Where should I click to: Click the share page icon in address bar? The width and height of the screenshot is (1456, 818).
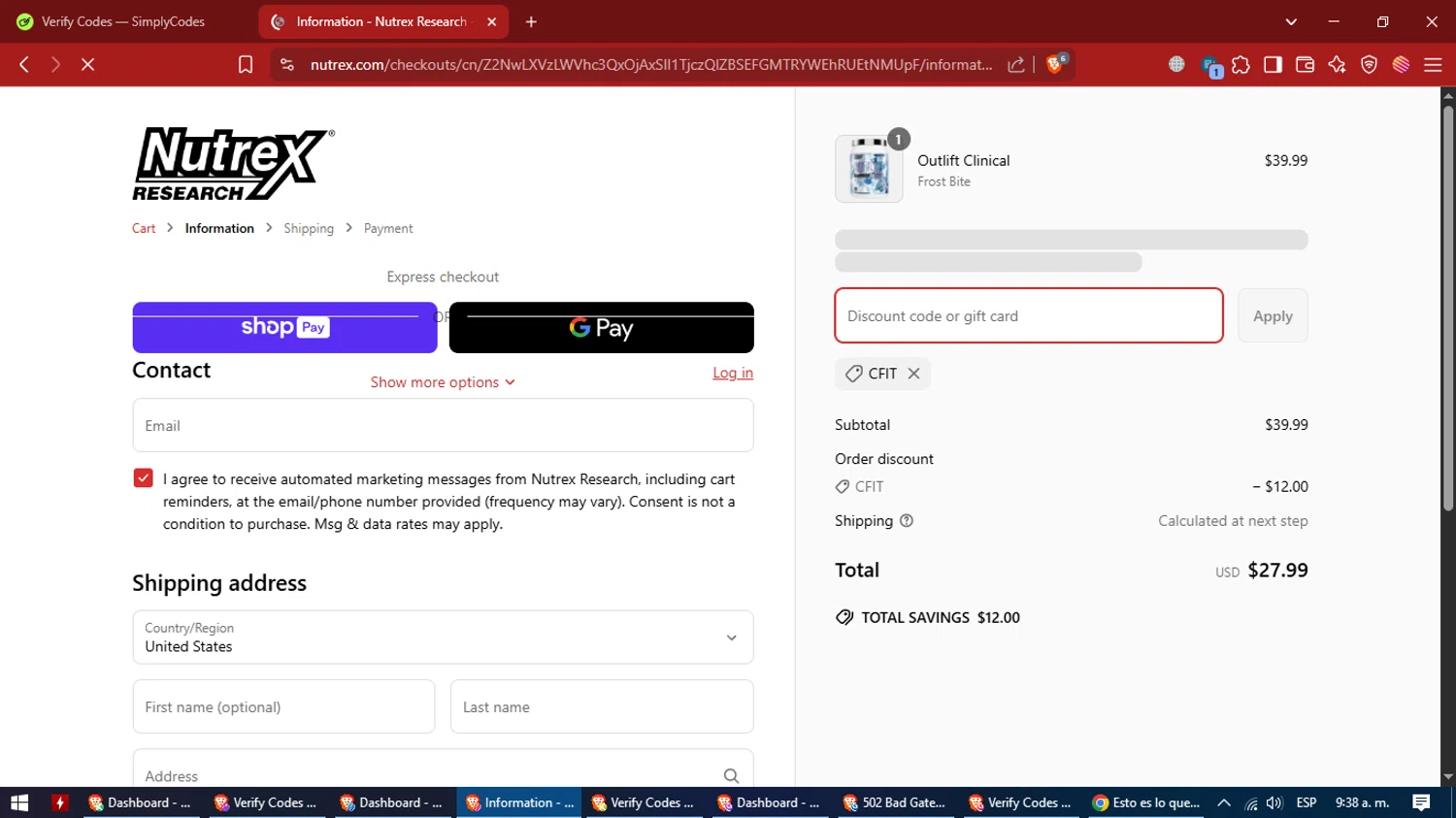tap(1016, 64)
